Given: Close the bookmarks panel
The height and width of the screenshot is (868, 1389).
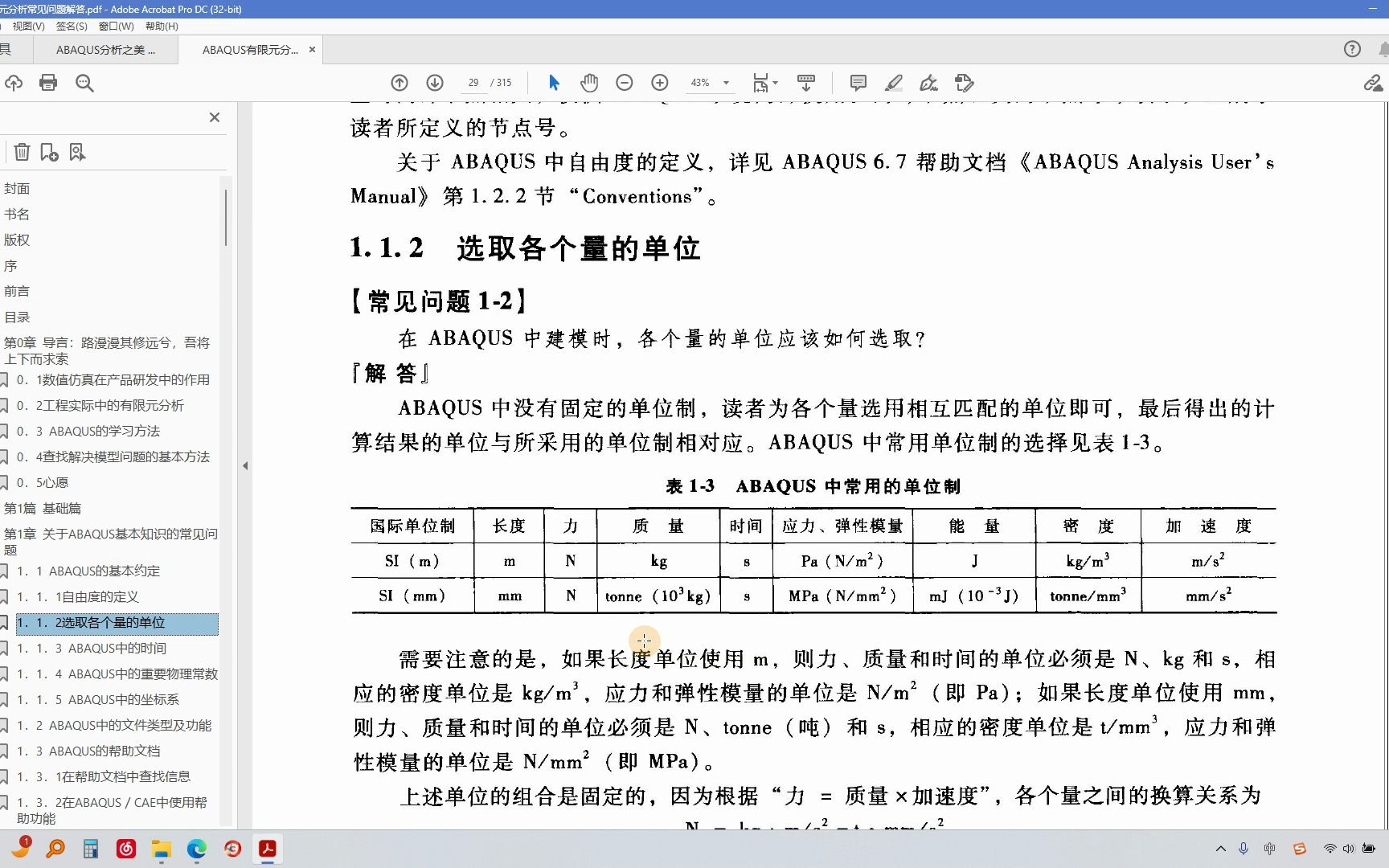Looking at the screenshot, I should click(215, 117).
